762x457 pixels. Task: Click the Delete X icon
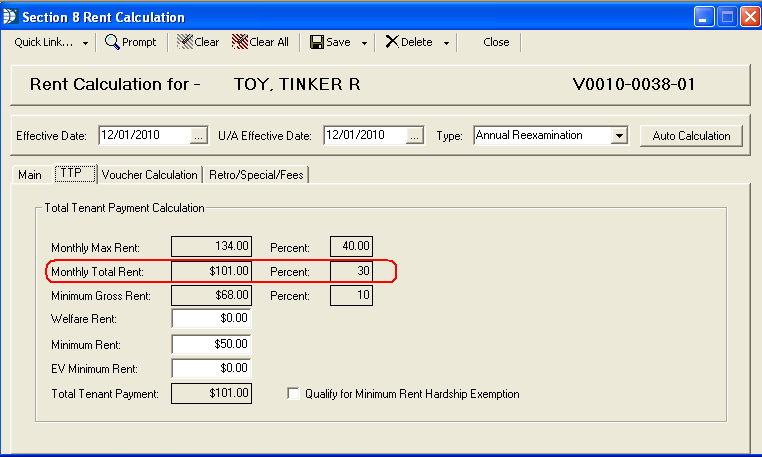point(392,42)
